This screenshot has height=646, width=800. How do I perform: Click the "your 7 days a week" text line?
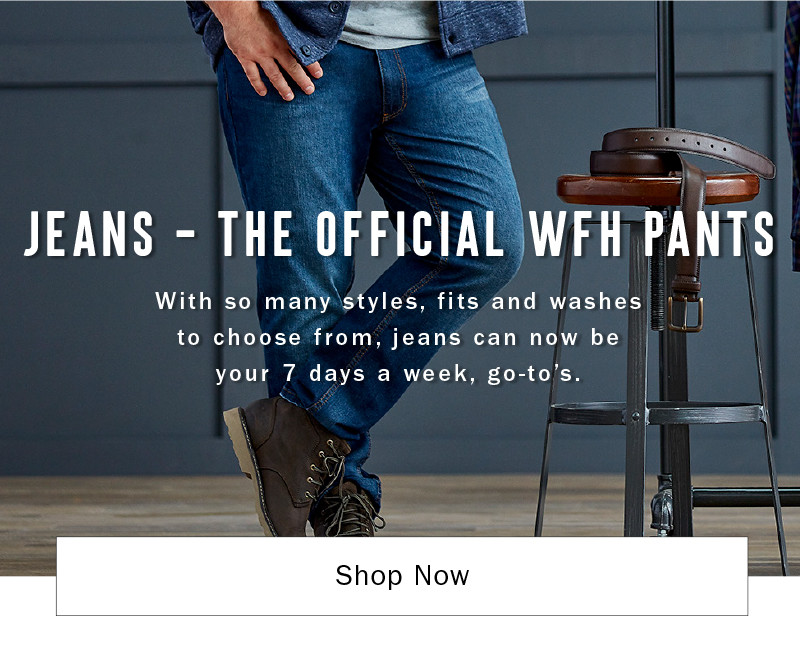coord(398,374)
